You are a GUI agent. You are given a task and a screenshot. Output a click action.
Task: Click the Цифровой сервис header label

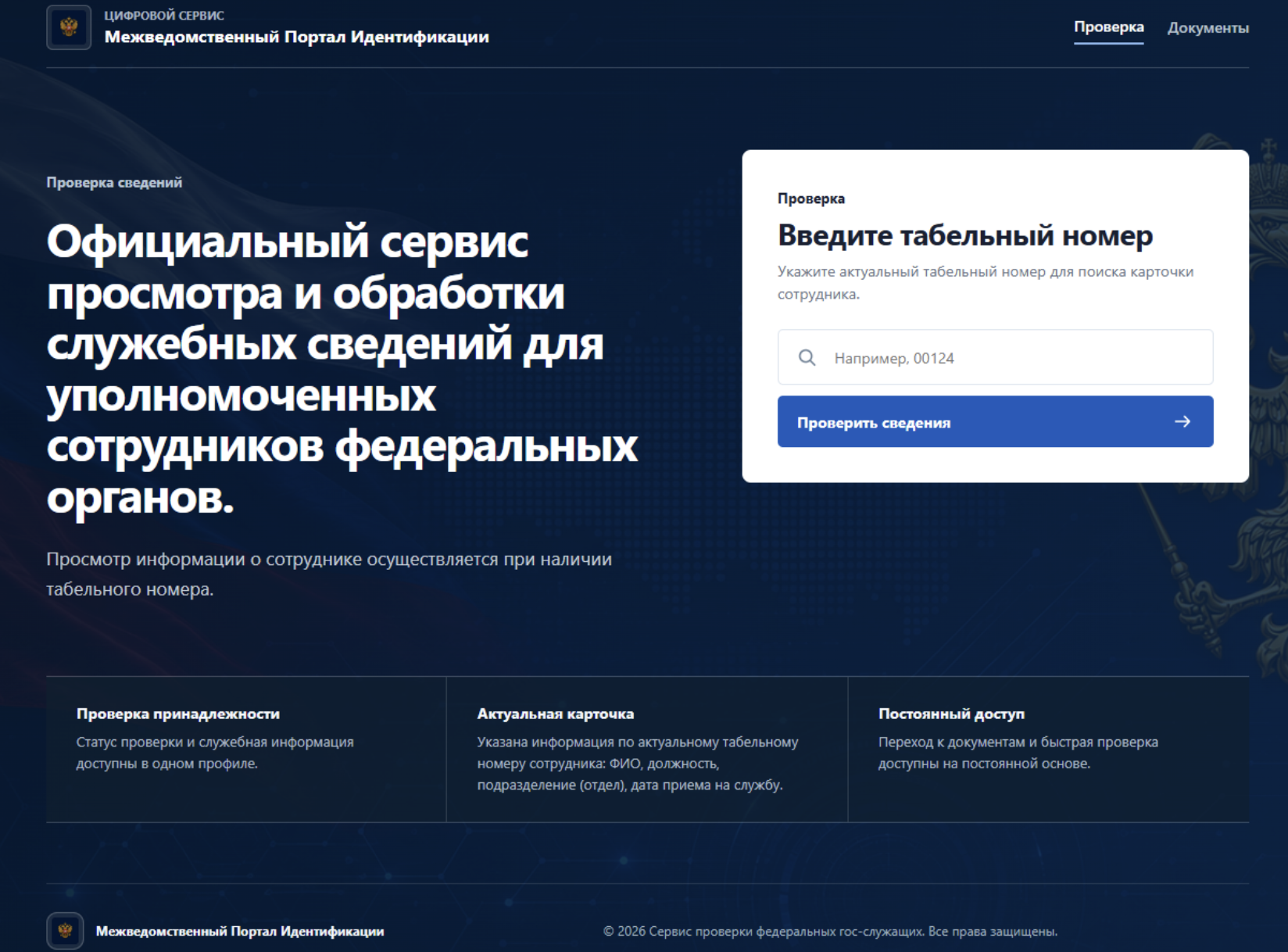[x=164, y=16]
